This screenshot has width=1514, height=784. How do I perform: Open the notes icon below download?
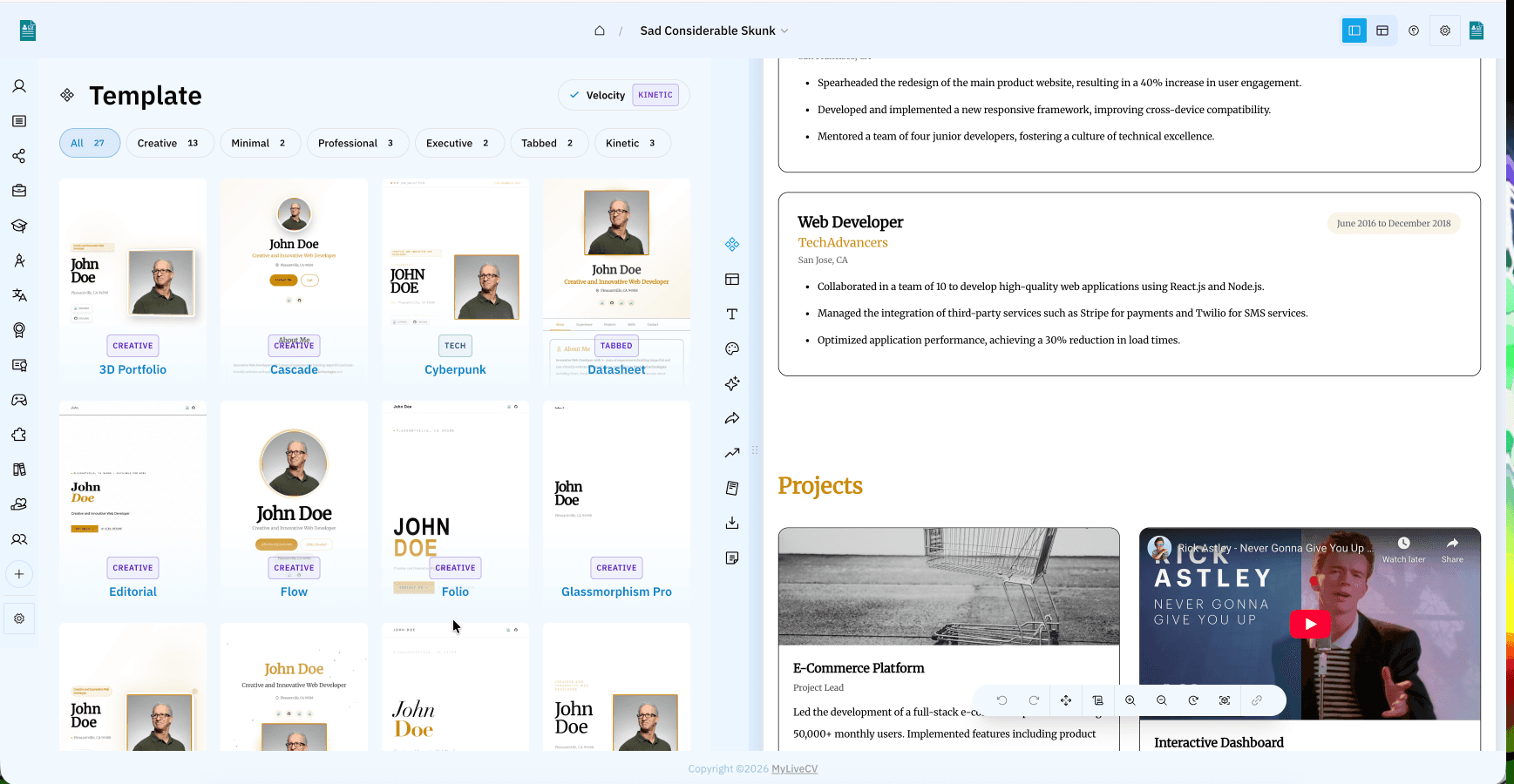(732, 558)
